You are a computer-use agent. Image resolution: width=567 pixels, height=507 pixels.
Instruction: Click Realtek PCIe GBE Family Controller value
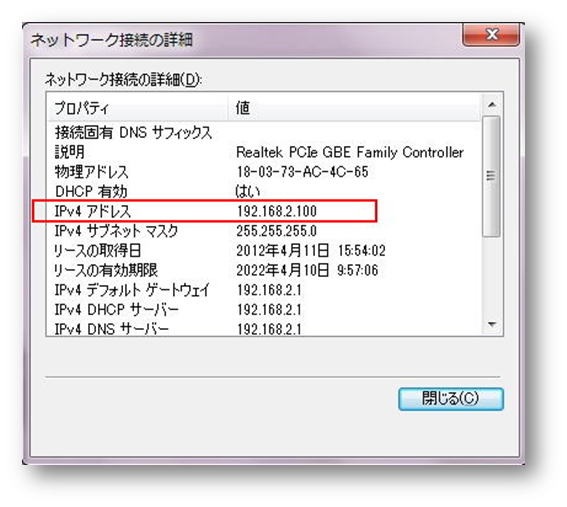pos(350,152)
